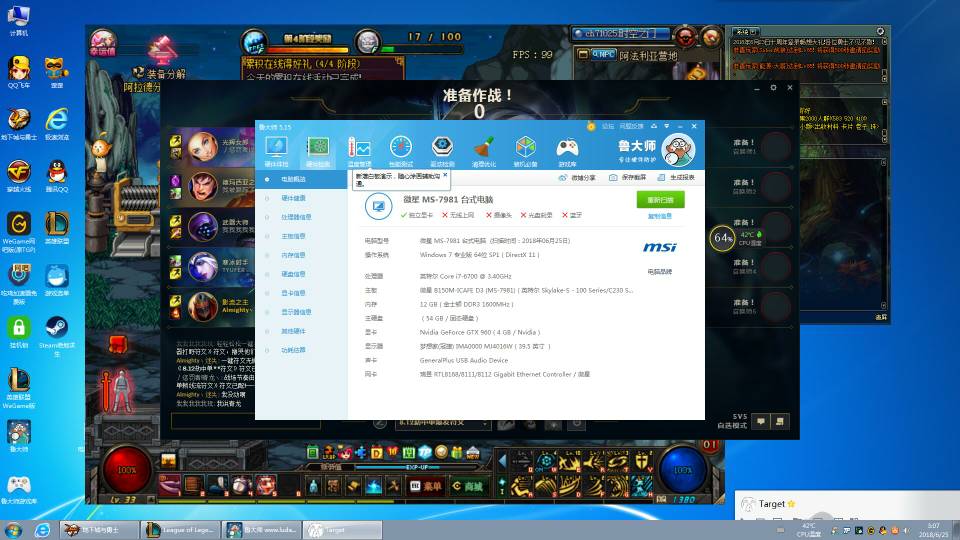
Task: Open 装机必备 cube icon
Action: (525, 151)
